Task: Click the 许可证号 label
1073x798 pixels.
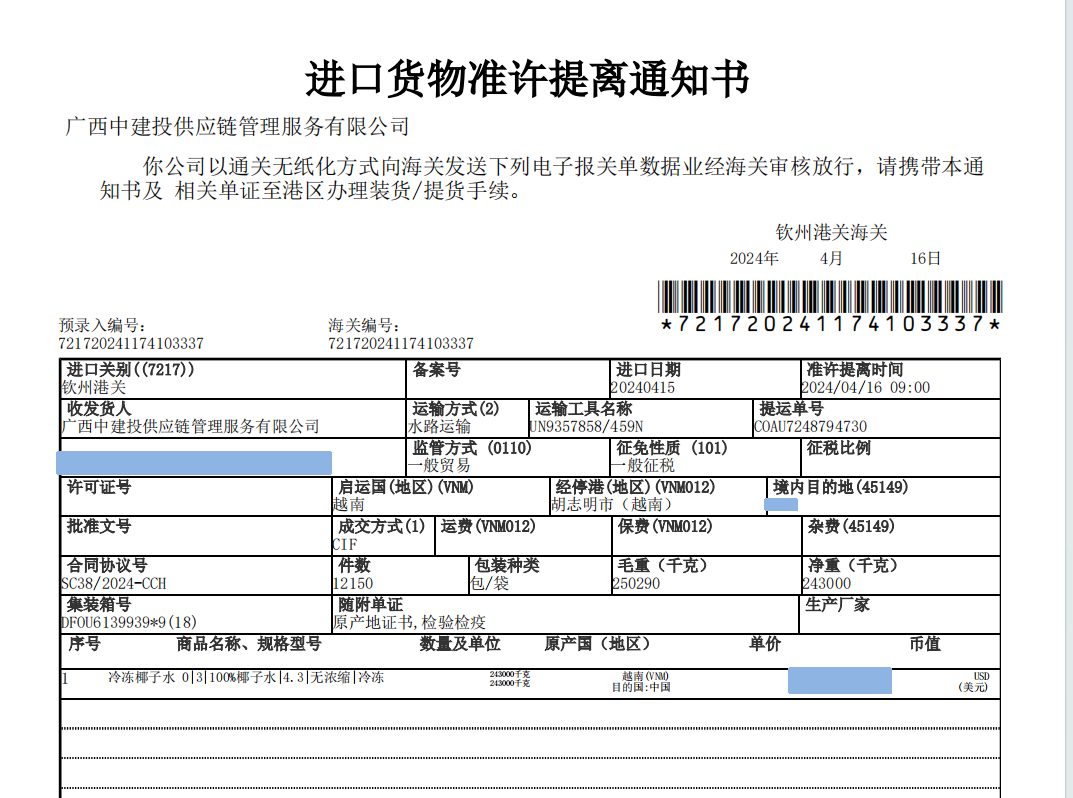Action: [x=99, y=487]
